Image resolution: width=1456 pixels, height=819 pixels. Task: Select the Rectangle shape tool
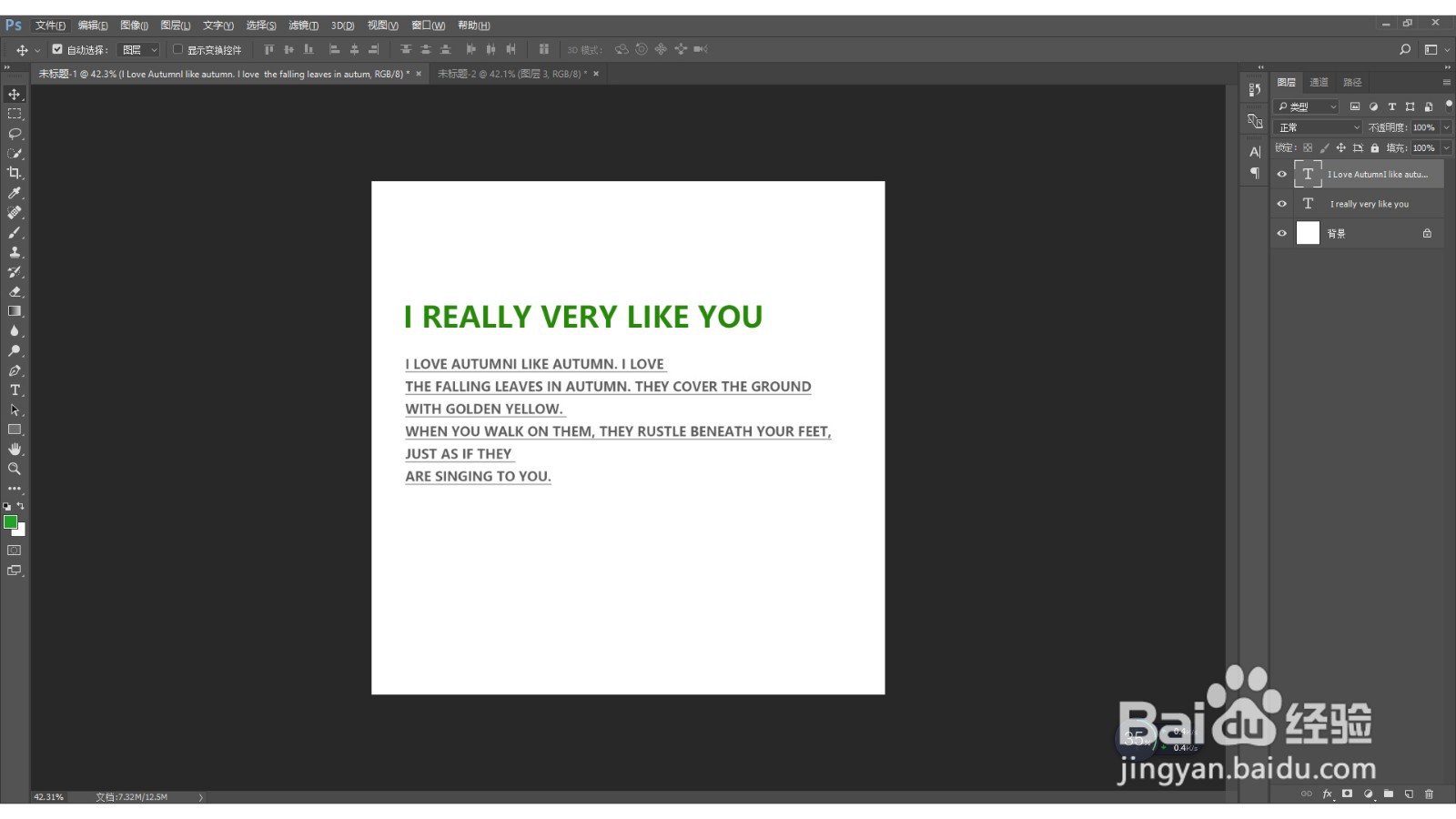15,430
